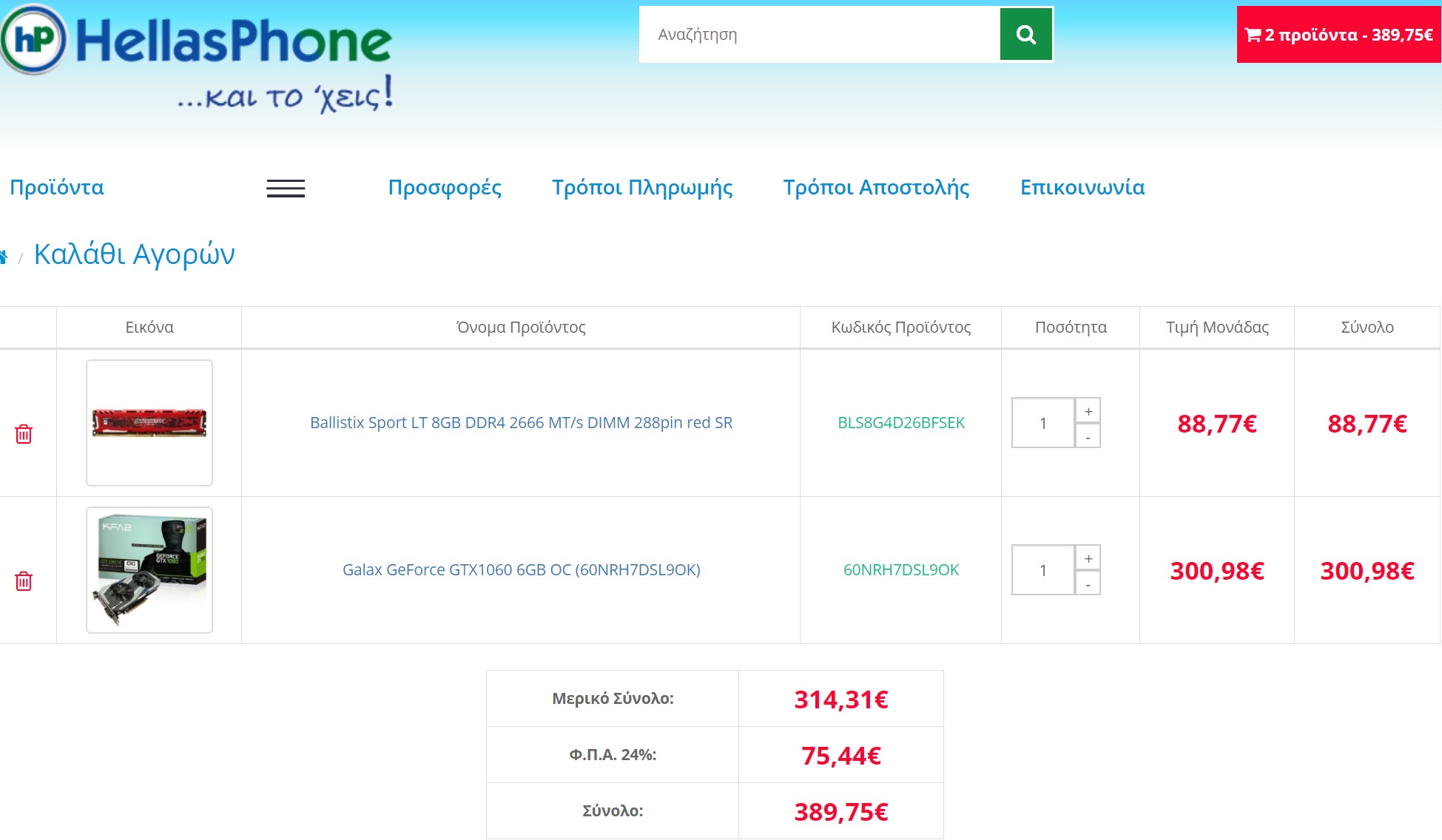The height and width of the screenshot is (840, 1442).
Task: Go to Τρόποι Αποστολής
Action: [876, 188]
